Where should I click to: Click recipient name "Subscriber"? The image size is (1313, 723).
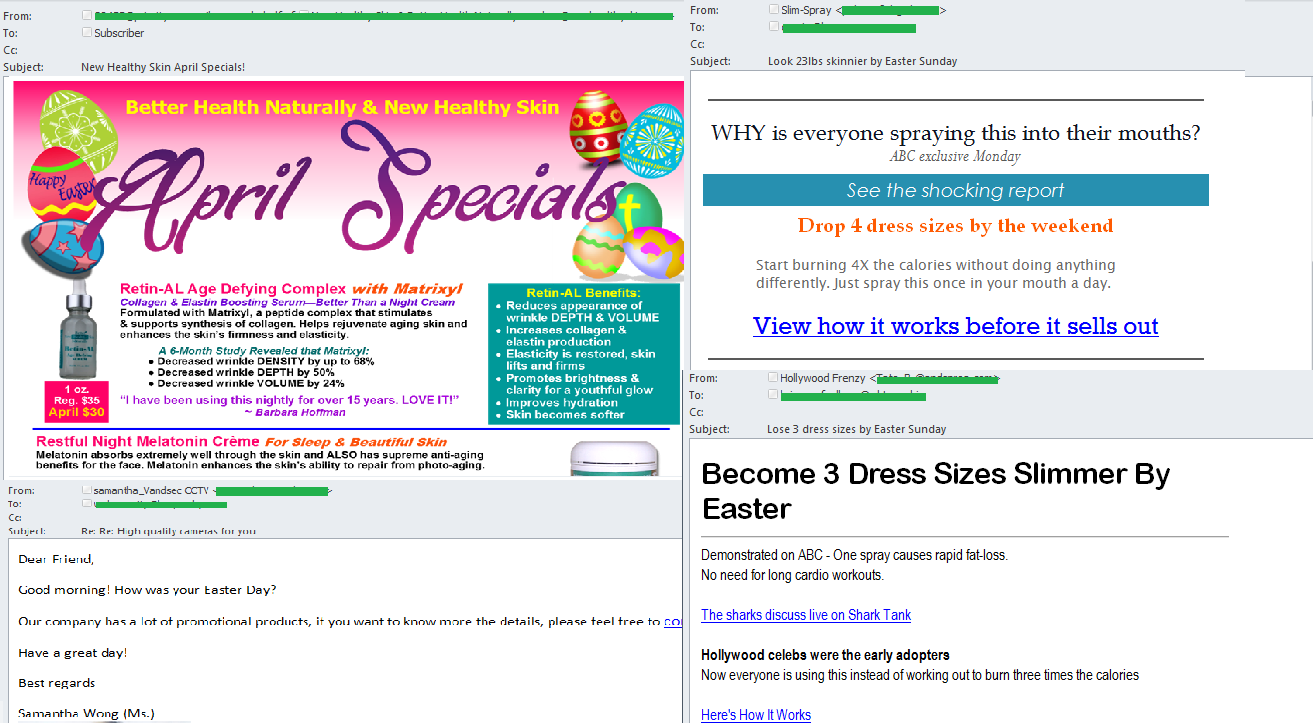(x=119, y=33)
